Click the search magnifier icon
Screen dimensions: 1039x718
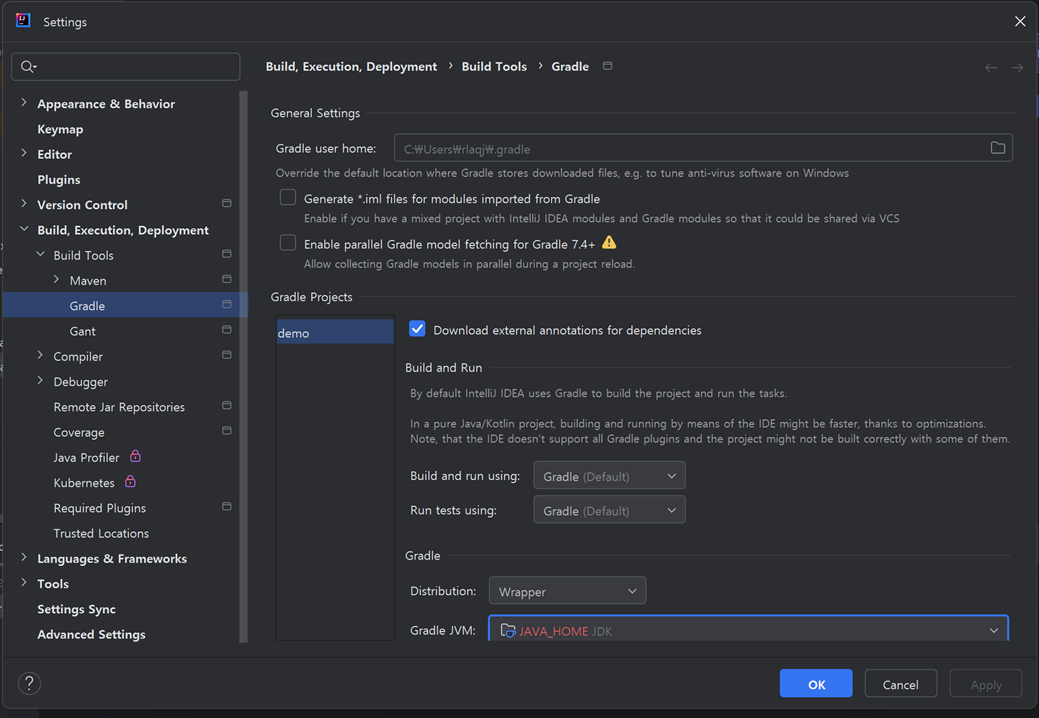click(28, 66)
